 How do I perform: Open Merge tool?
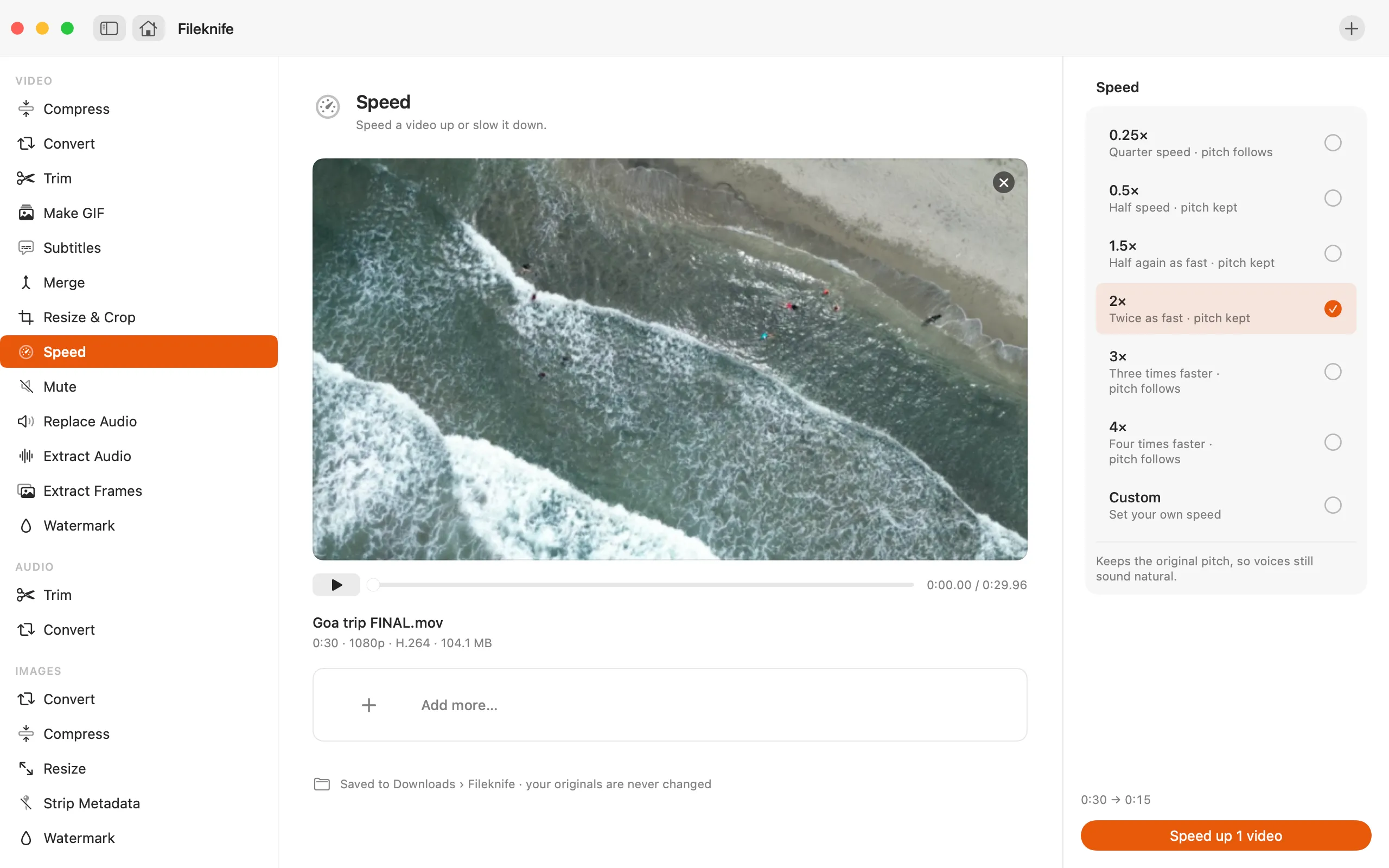point(139,283)
